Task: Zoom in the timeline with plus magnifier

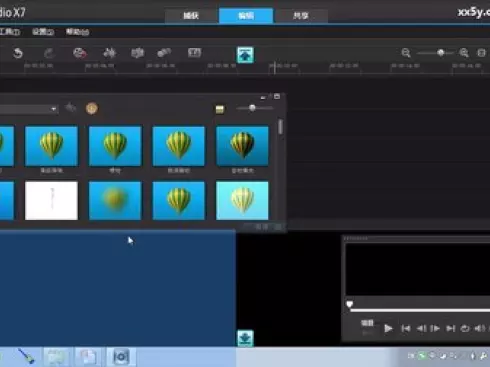Action: [464, 53]
